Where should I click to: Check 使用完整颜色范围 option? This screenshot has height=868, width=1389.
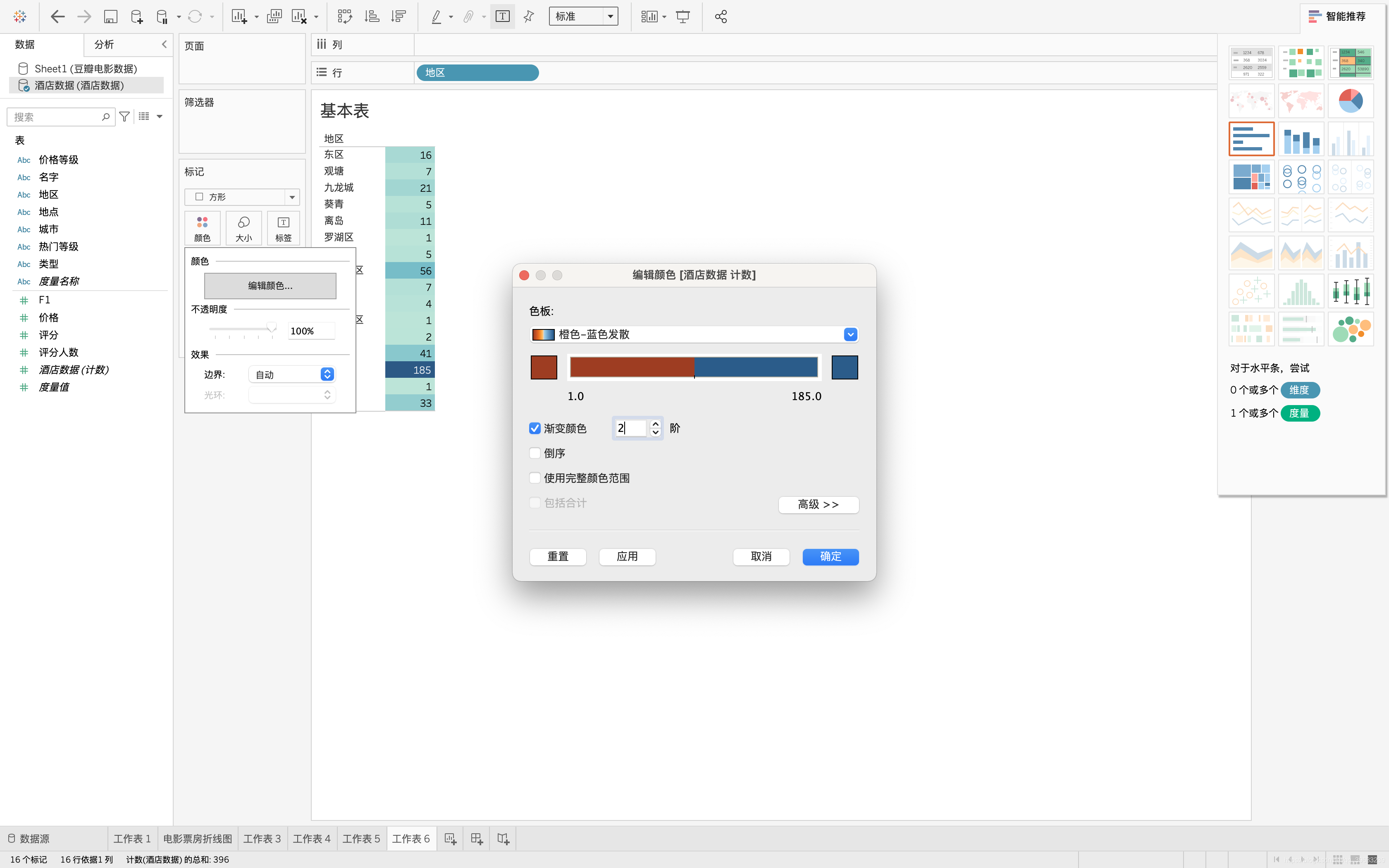535,478
